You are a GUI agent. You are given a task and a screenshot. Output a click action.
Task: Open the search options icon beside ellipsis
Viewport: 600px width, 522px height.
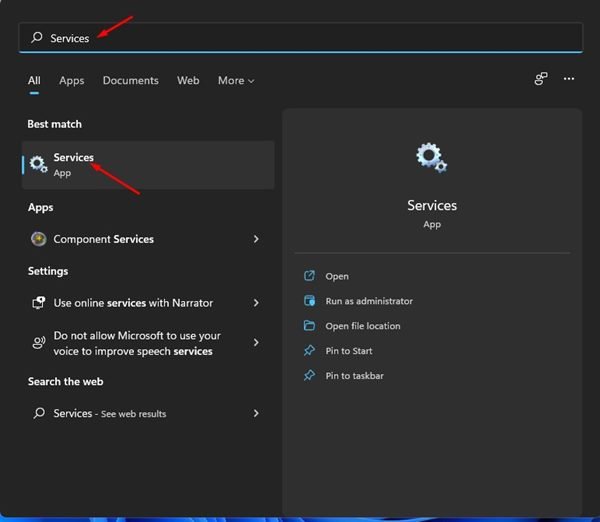click(x=541, y=79)
